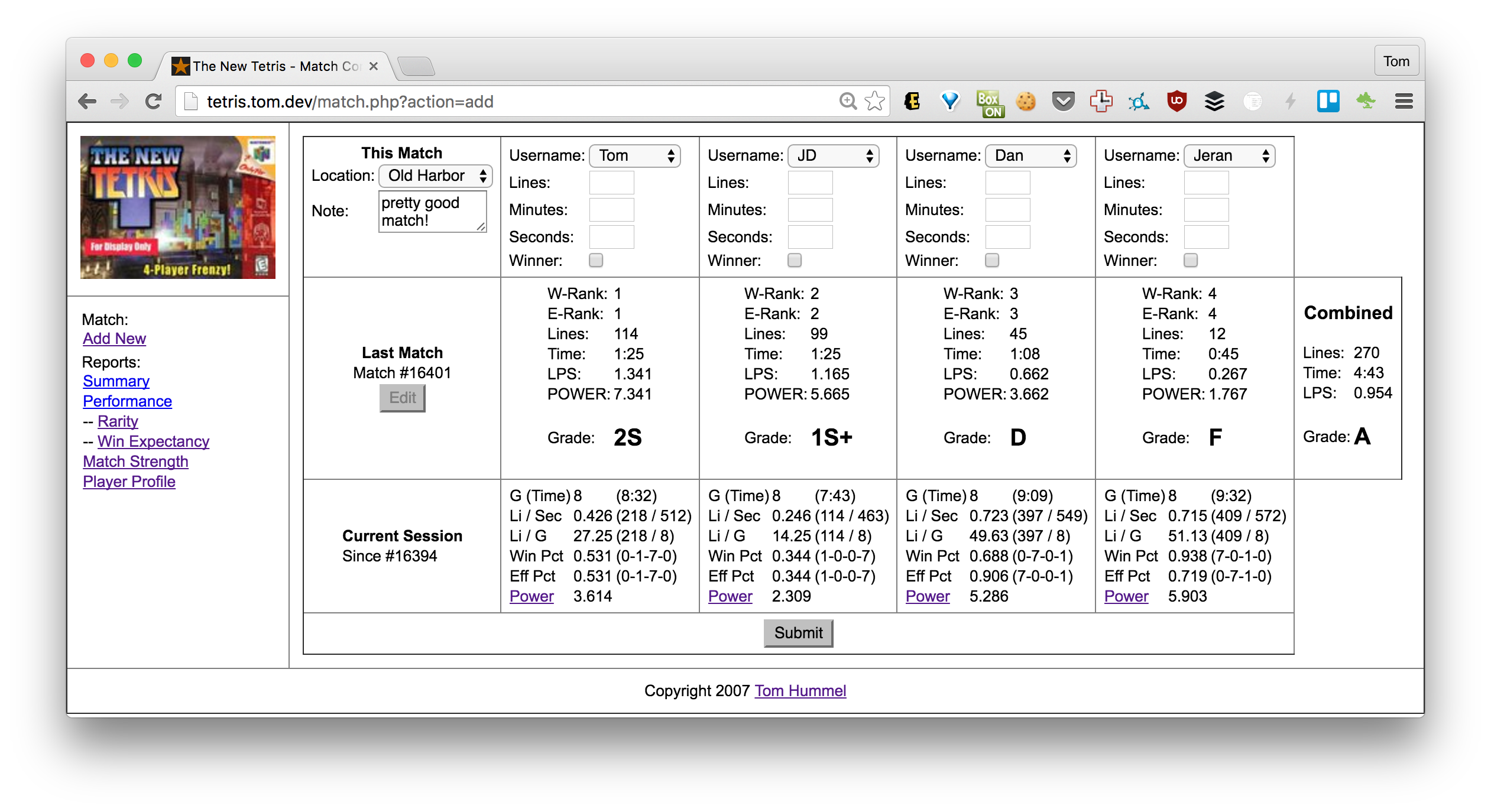Click the uBlock Origin shield icon
Viewport: 1491px width, 812px height.
[1176, 102]
